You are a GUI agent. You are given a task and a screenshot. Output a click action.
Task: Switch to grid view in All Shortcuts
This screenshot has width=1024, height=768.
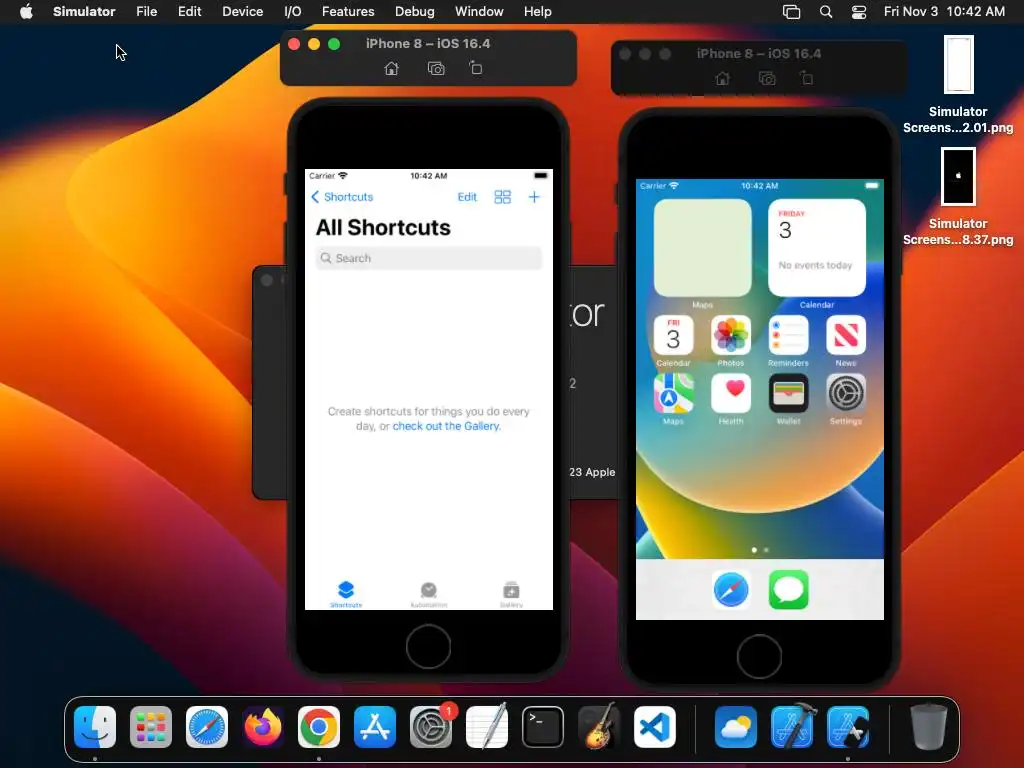(502, 197)
